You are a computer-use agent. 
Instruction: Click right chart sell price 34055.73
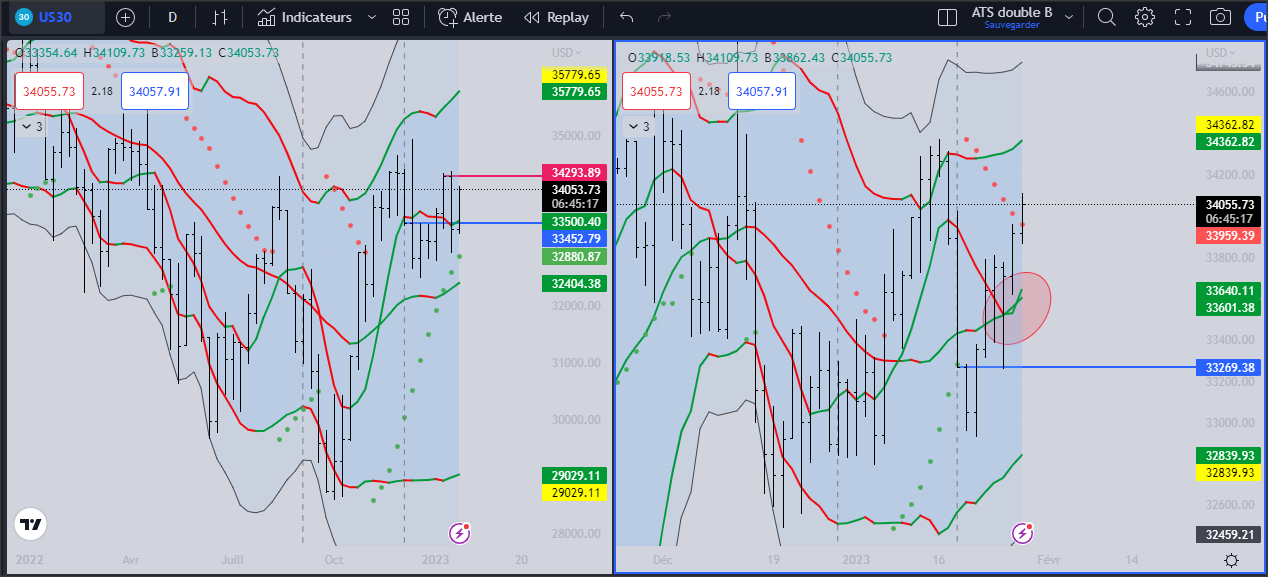(657, 91)
